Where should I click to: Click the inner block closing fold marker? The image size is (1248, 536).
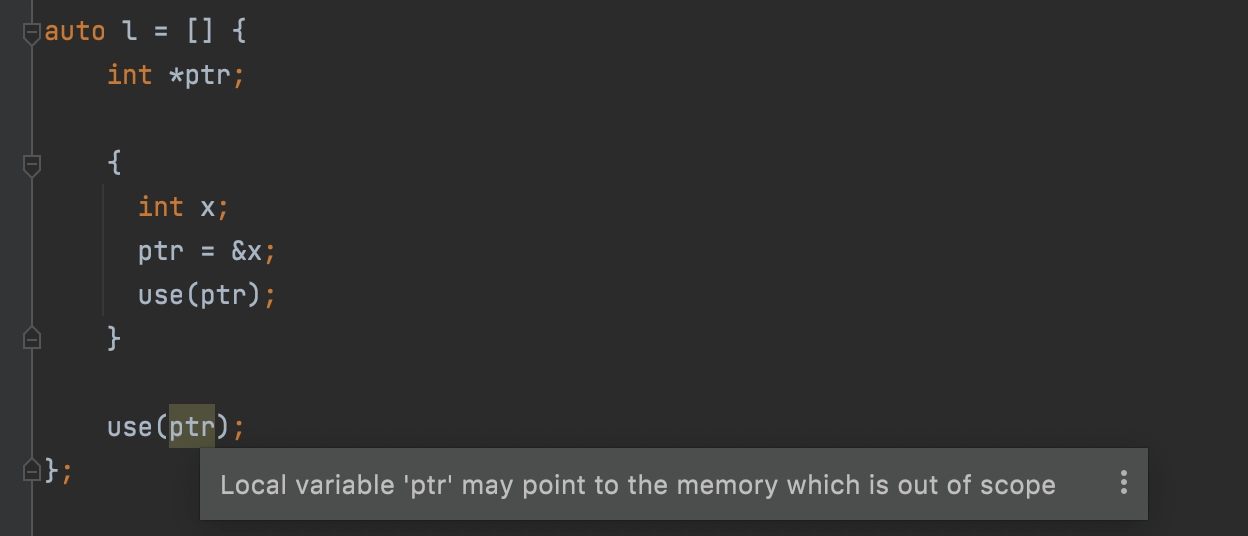(32, 337)
